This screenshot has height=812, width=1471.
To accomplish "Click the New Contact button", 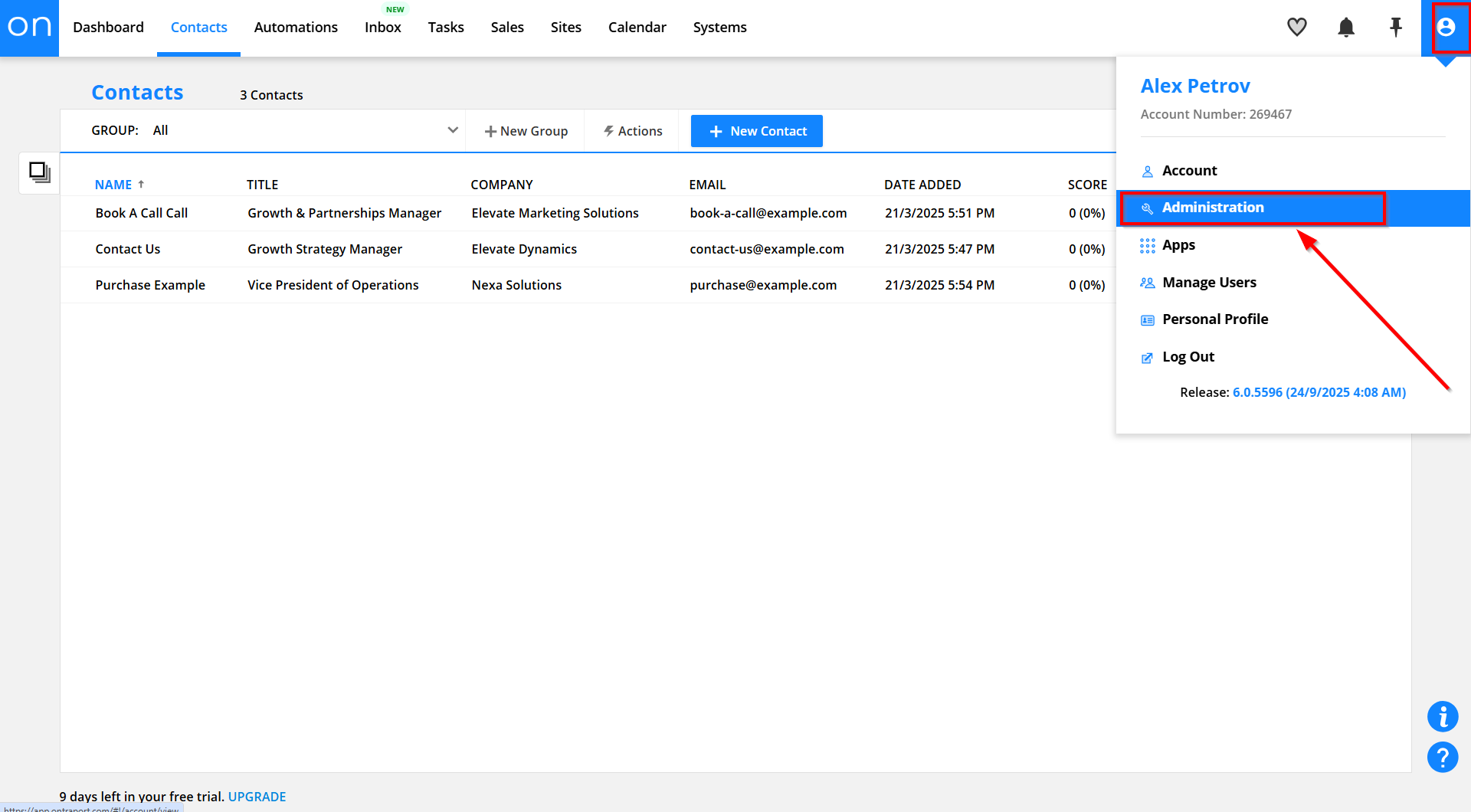I will tap(756, 131).
